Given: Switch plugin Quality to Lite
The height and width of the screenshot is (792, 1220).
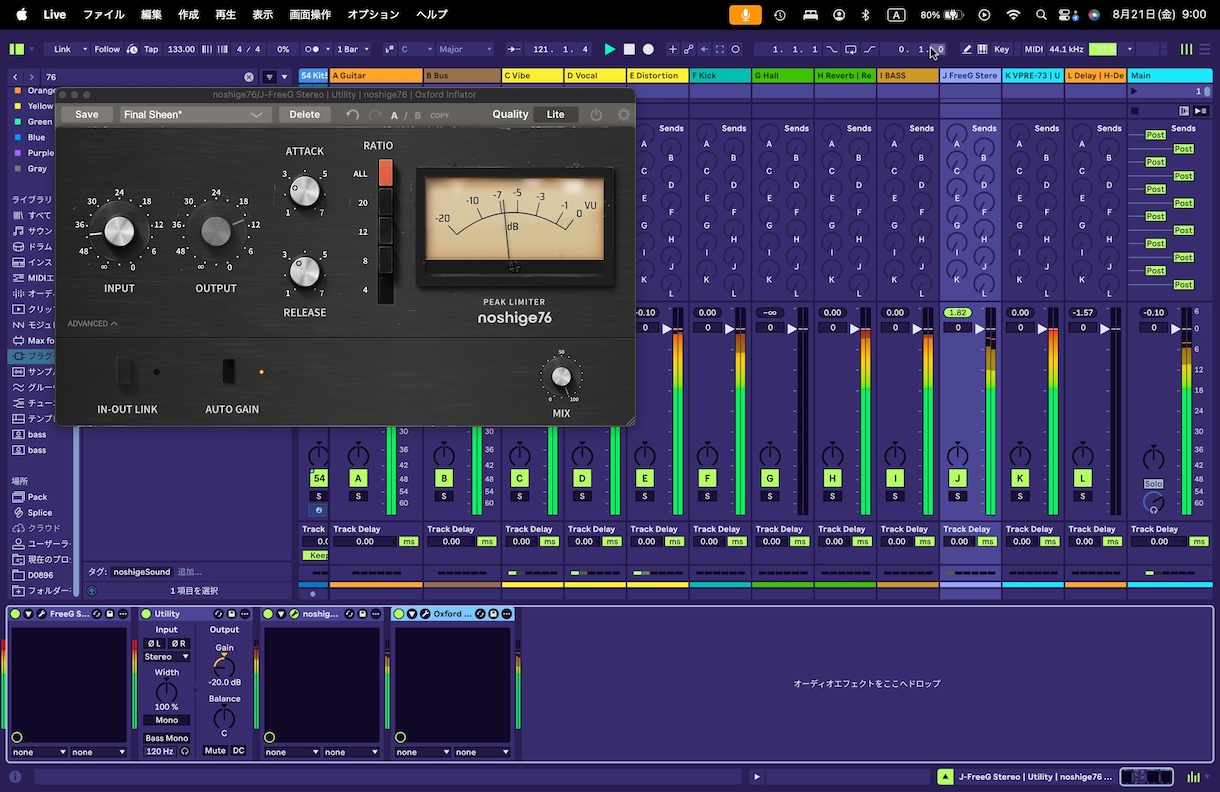Looking at the screenshot, I should (x=555, y=114).
